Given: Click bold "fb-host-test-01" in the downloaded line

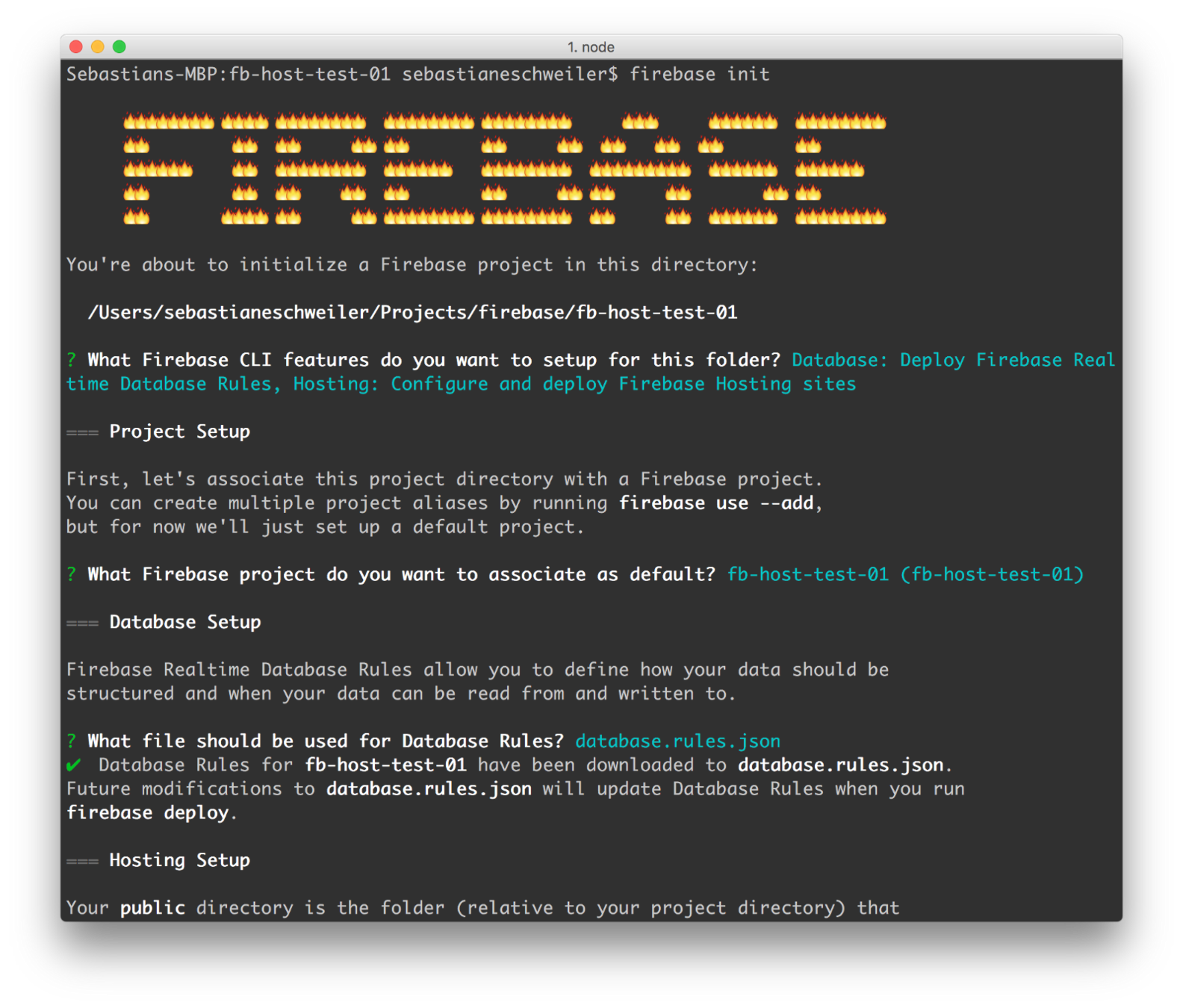Looking at the screenshot, I should tap(385, 765).
